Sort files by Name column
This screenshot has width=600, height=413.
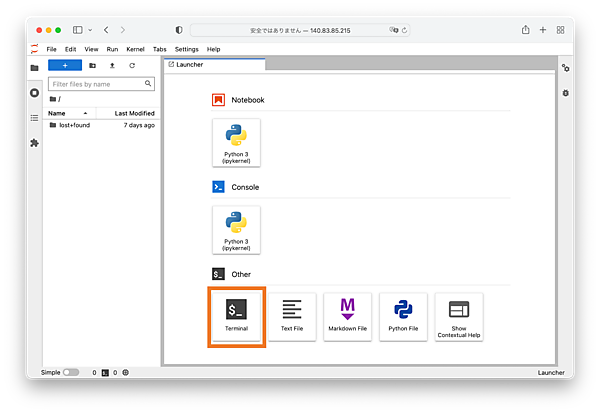click(x=57, y=113)
